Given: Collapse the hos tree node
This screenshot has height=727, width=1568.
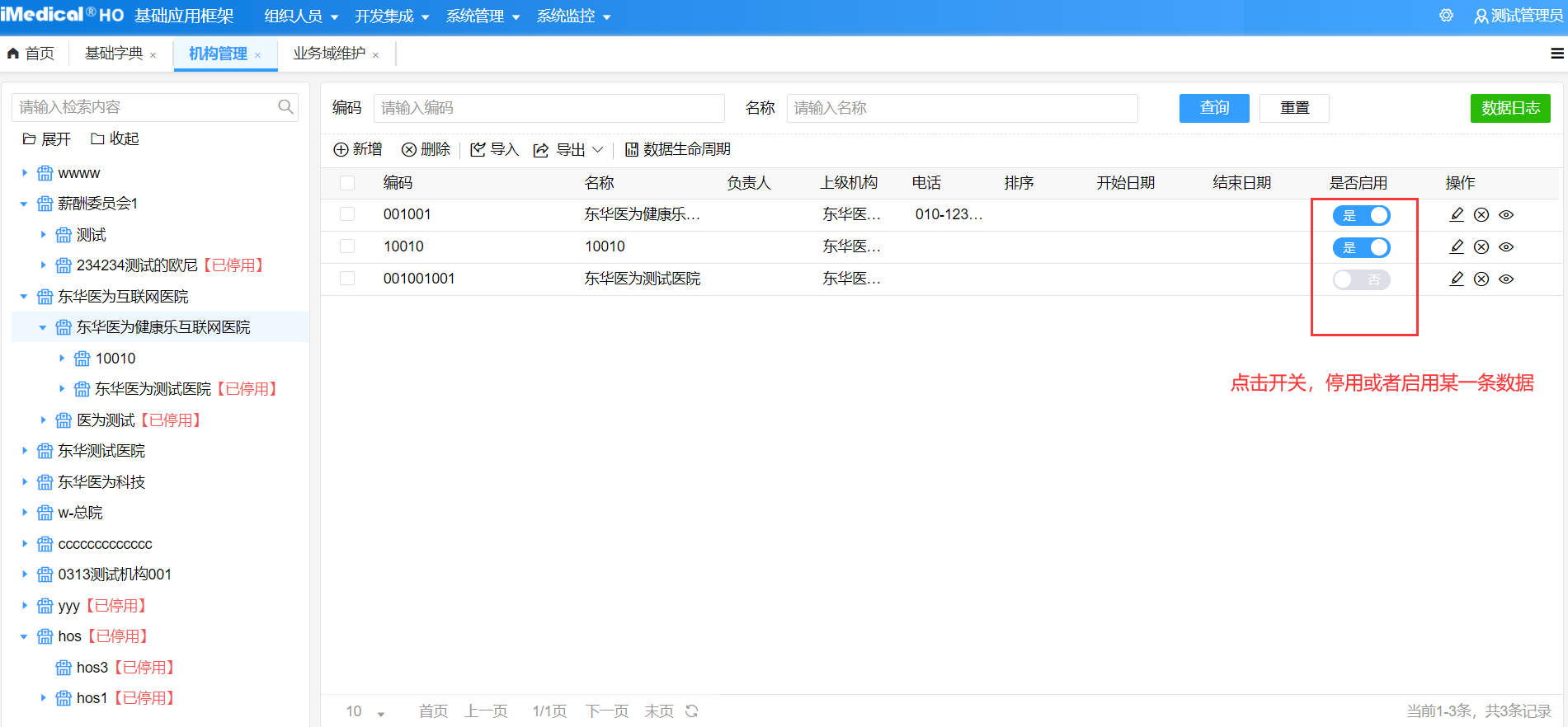Looking at the screenshot, I should (x=24, y=636).
